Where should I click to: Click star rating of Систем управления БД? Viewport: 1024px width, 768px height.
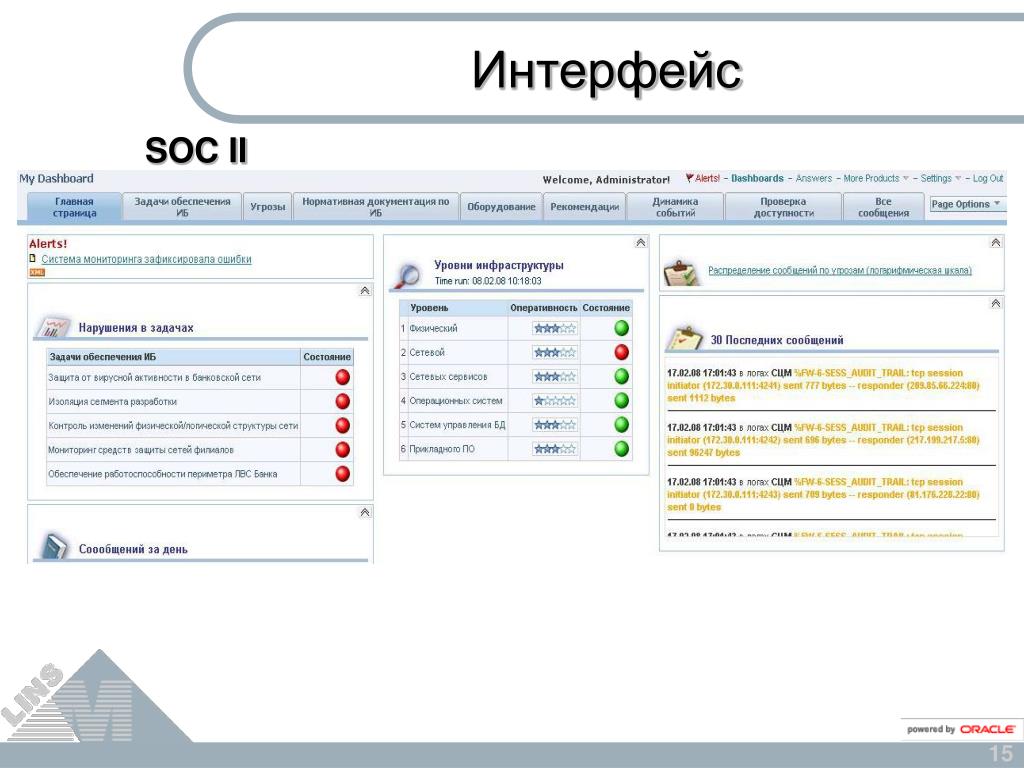click(x=554, y=424)
